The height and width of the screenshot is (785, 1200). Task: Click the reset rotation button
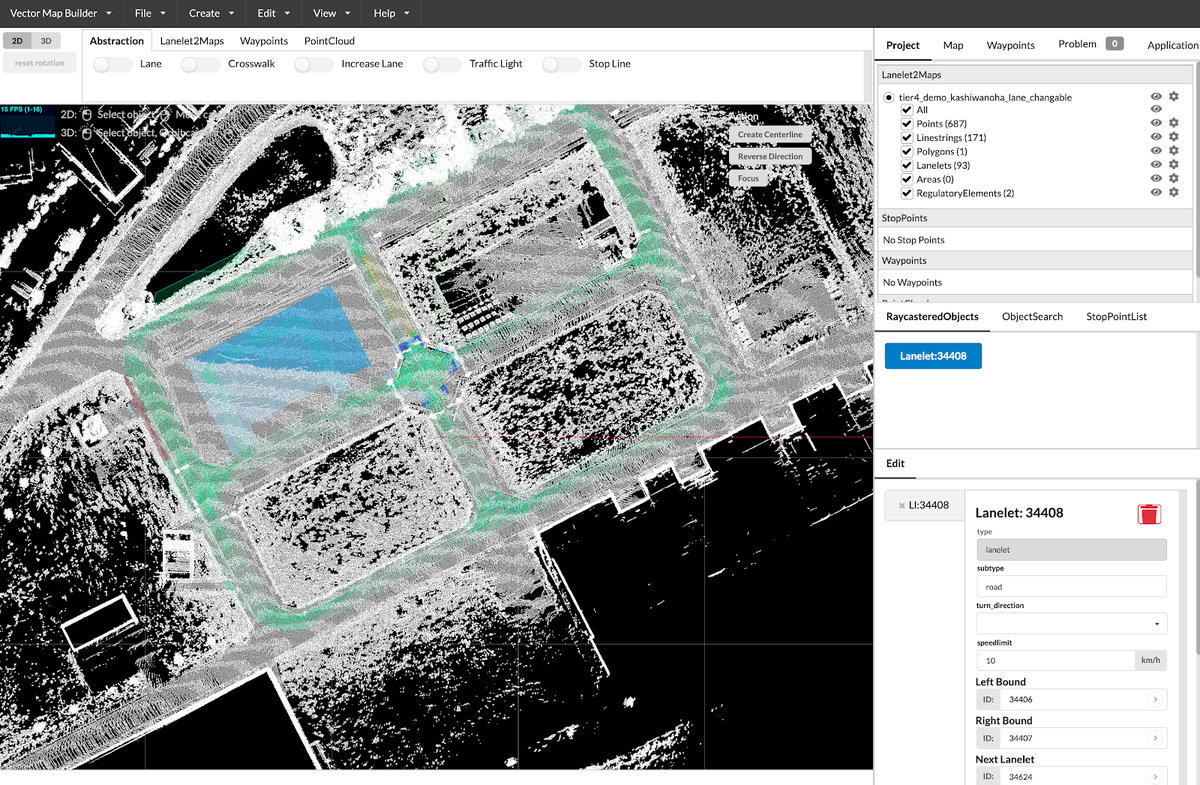tap(40, 62)
